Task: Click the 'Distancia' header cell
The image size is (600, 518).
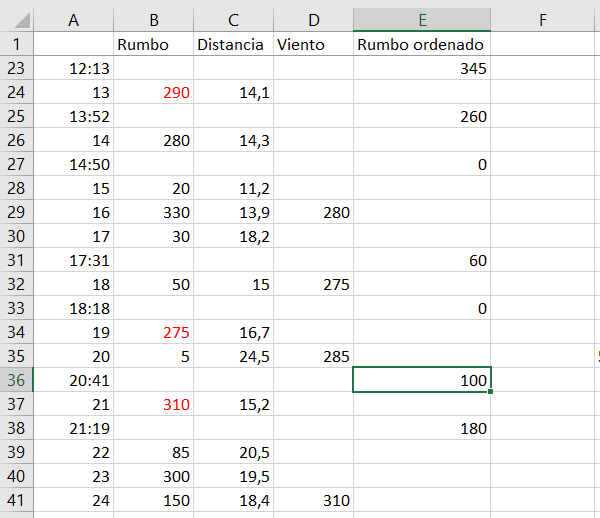Action: click(233, 44)
